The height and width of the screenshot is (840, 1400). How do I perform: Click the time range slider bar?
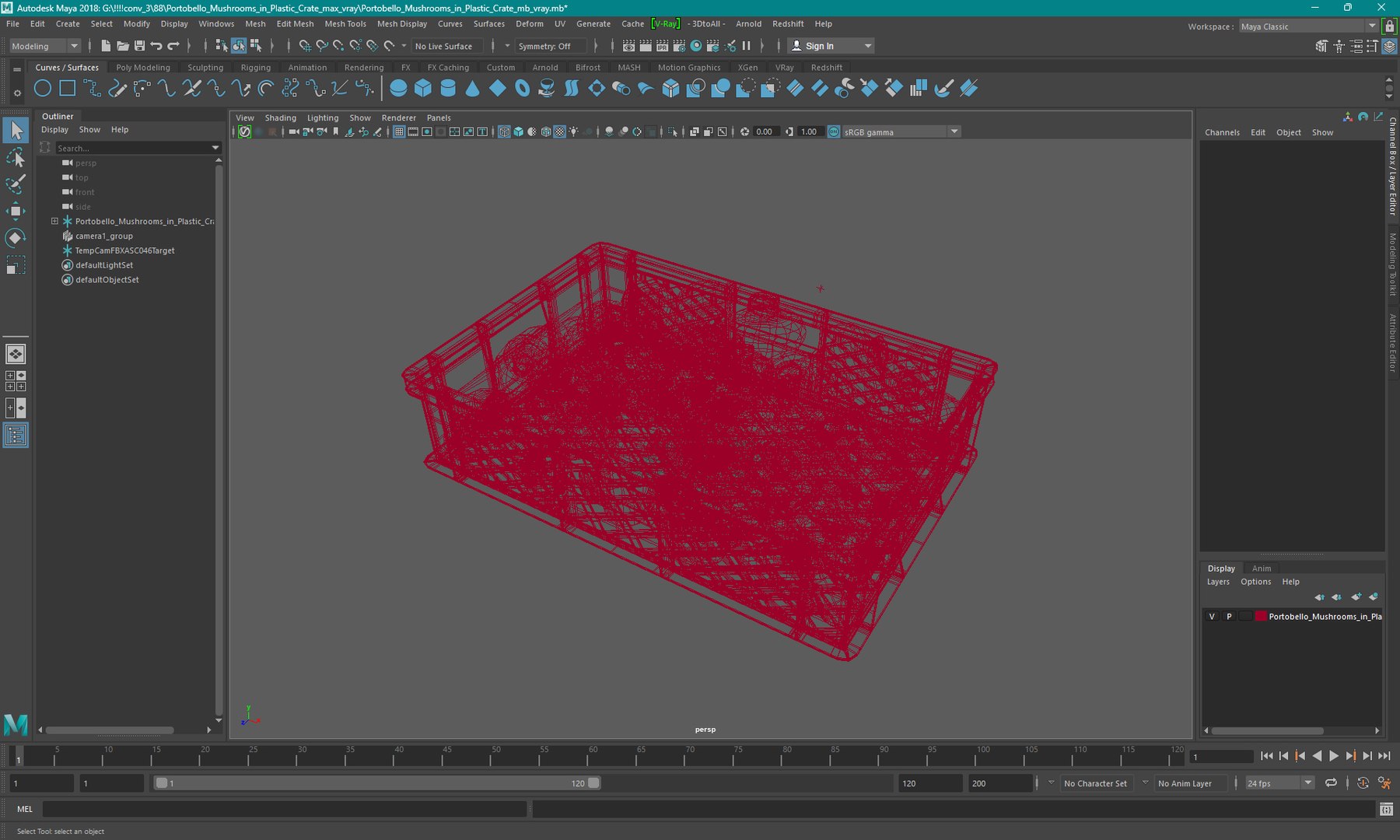(377, 783)
